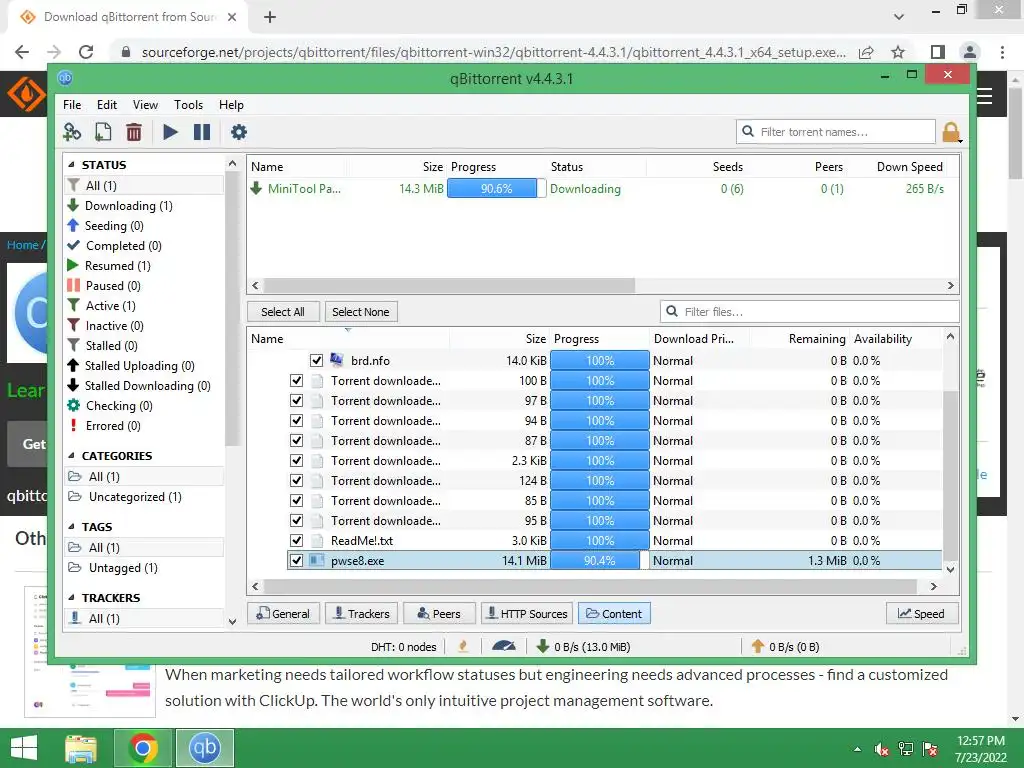The image size is (1024, 768).
Task: Select the Checking (0) status filter
Action: [x=119, y=406]
